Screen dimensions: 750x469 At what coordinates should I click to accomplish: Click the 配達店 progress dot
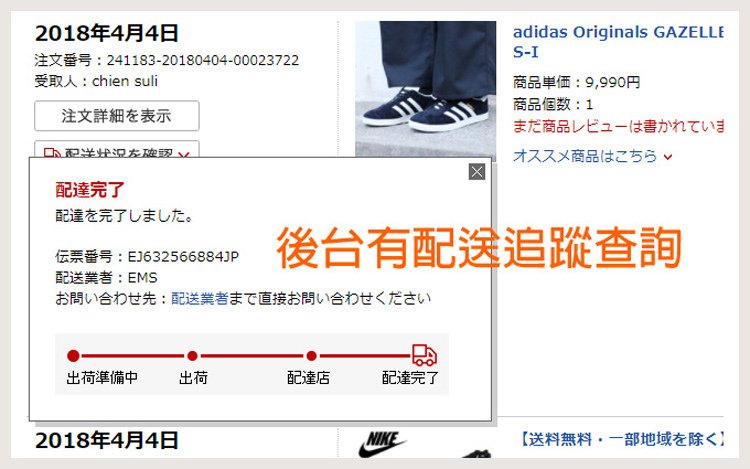311,356
